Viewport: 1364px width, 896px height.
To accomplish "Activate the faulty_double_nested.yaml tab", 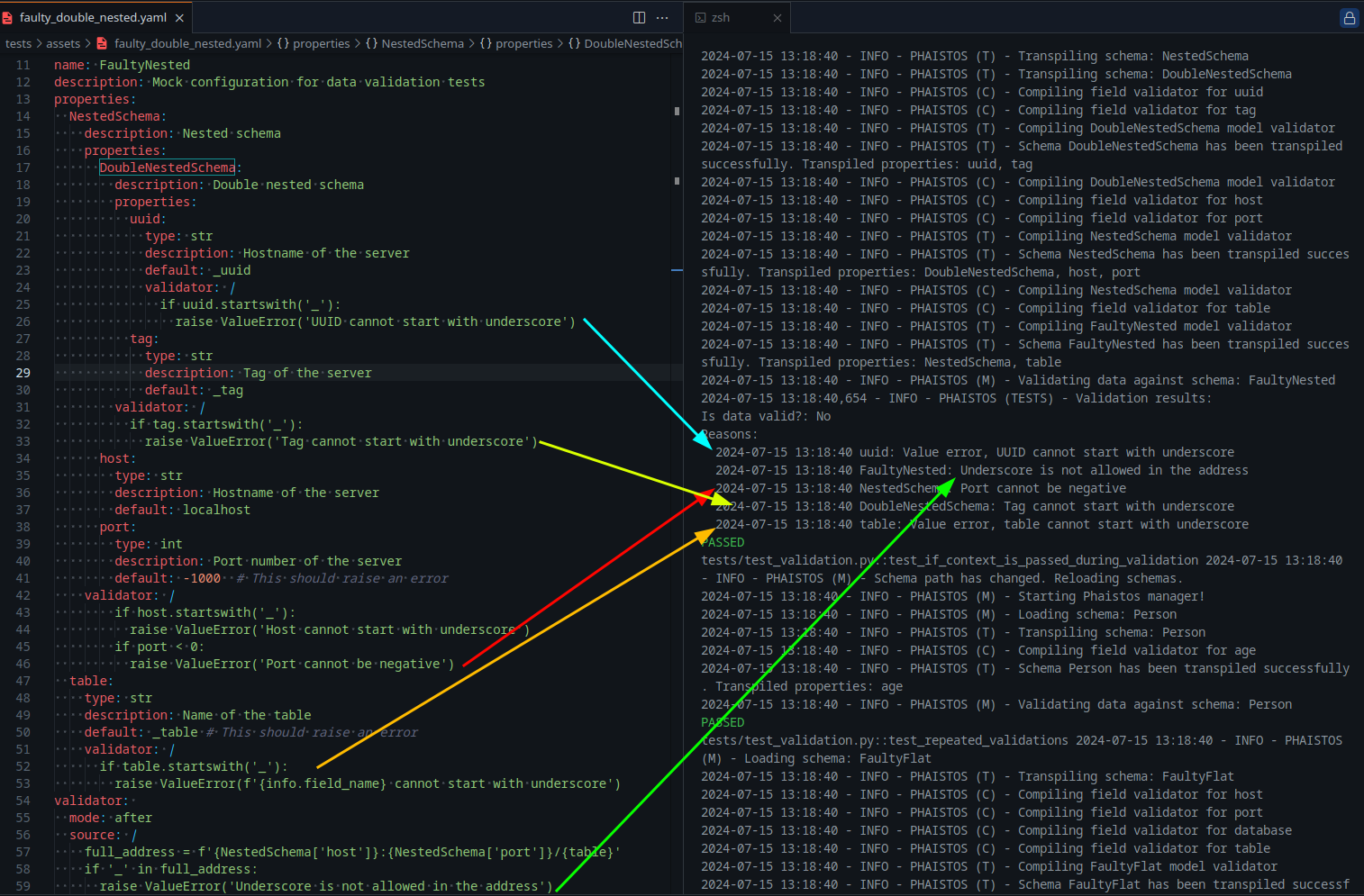I will pos(93,17).
